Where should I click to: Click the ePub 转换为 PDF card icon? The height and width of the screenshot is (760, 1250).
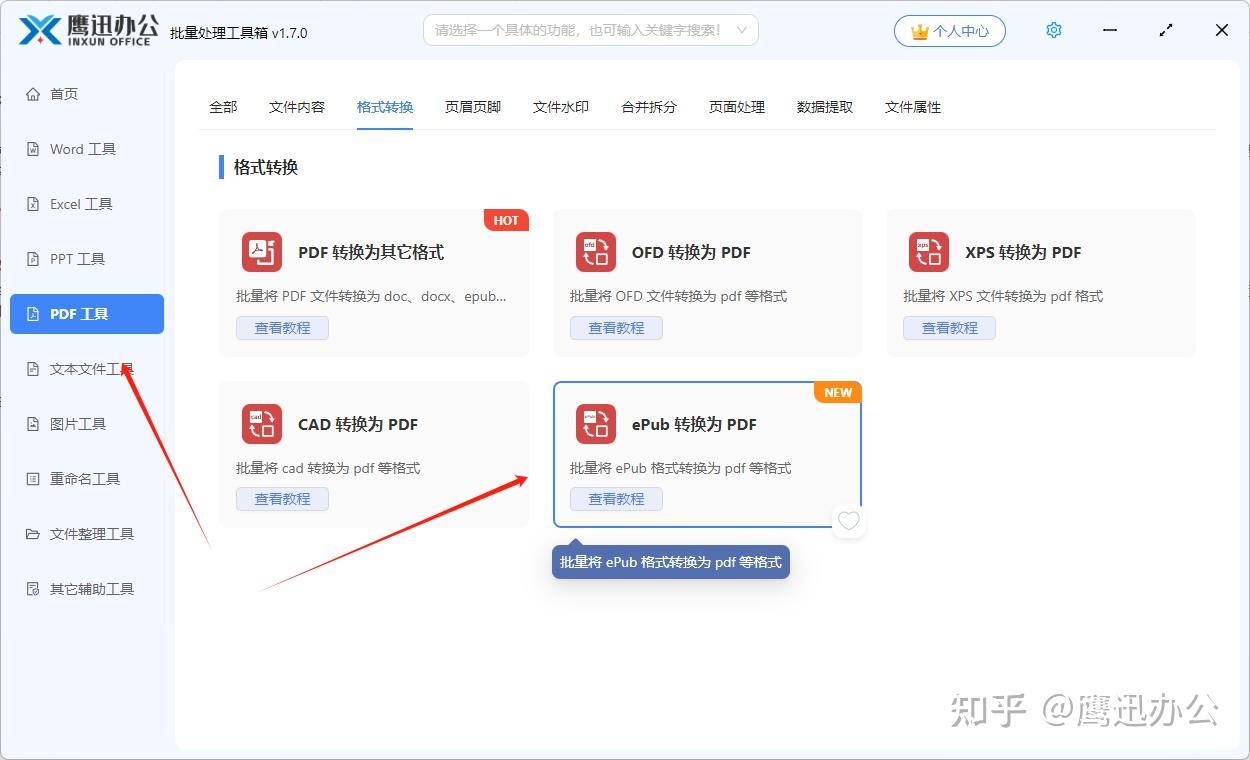coord(596,424)
